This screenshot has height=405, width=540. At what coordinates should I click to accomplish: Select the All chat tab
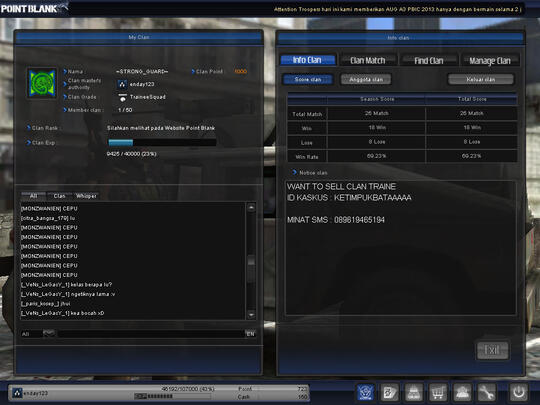point(33,196)
